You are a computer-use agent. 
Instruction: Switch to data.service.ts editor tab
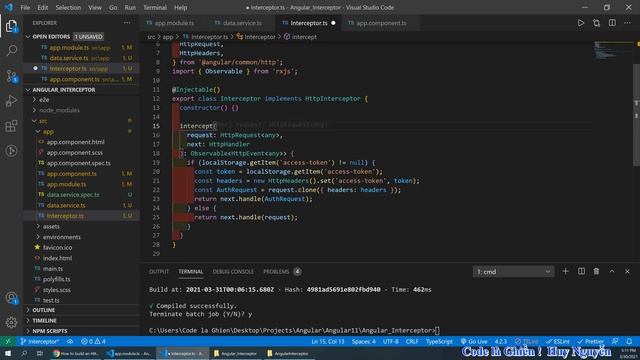pyautogui.click(x=242, y=23)
